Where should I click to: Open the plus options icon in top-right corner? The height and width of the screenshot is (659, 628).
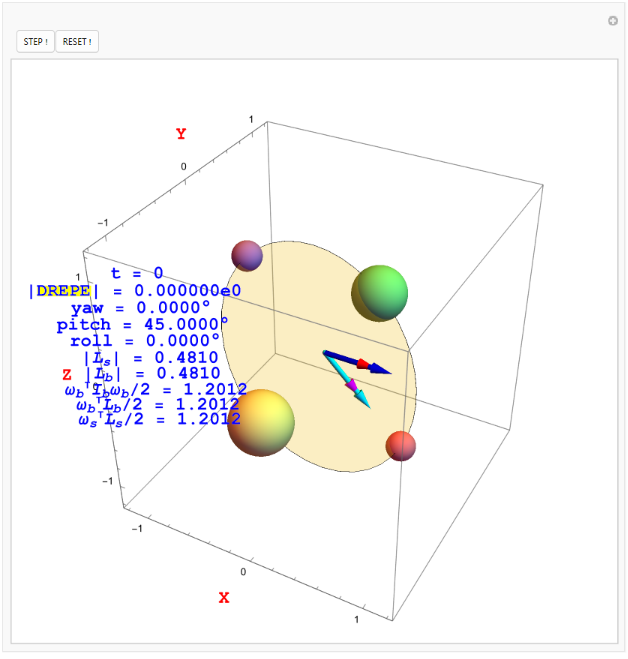click(613, 21)
